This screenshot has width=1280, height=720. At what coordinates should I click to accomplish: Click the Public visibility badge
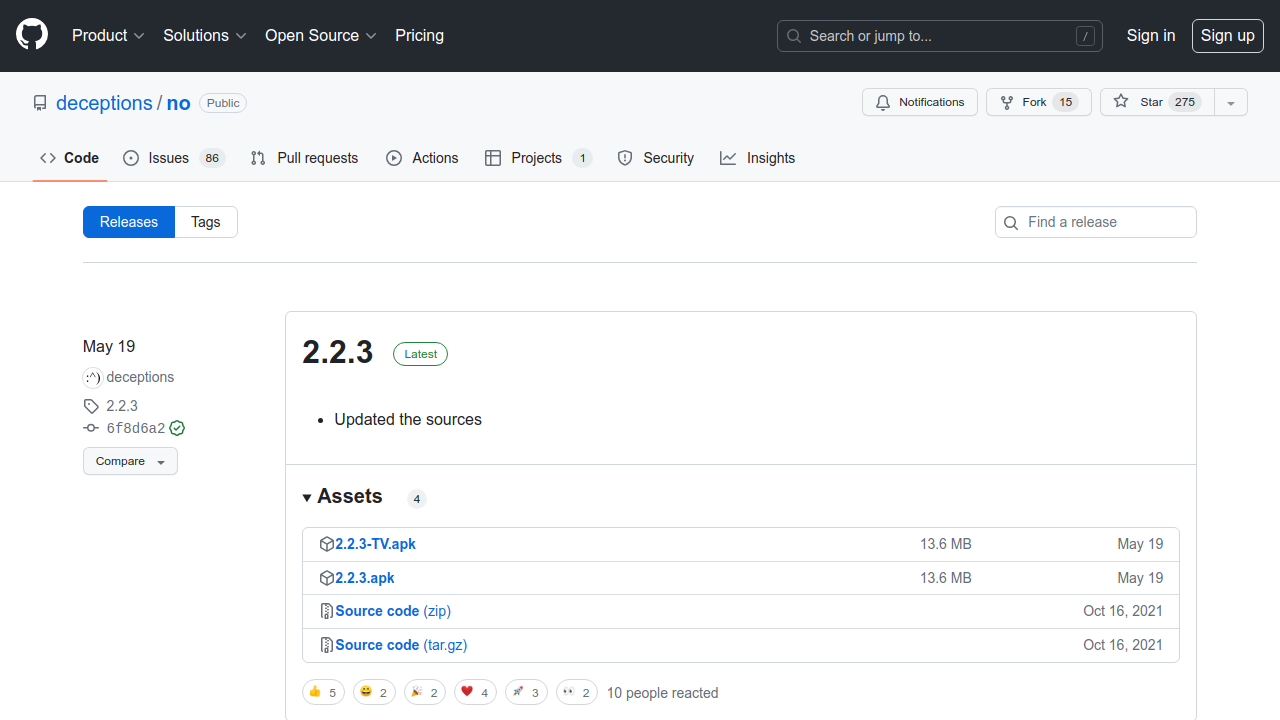point(223,103)
